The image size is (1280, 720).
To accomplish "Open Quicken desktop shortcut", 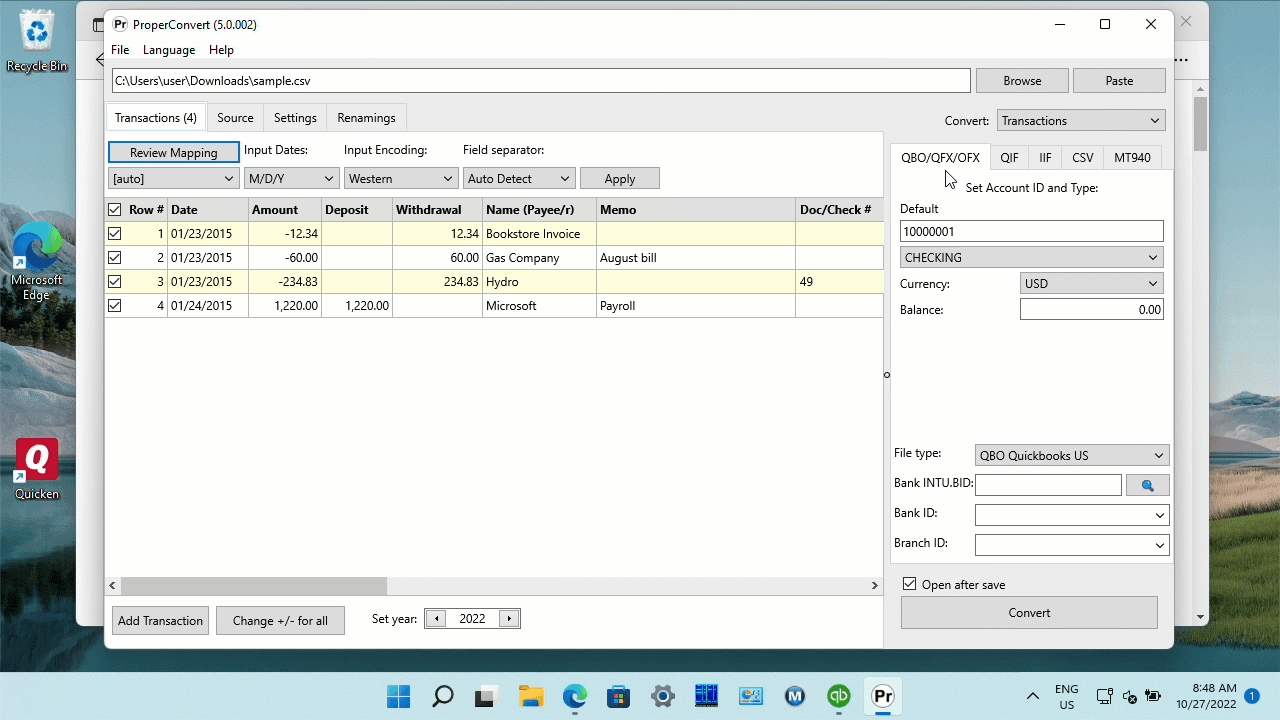I will coord(37,470).
